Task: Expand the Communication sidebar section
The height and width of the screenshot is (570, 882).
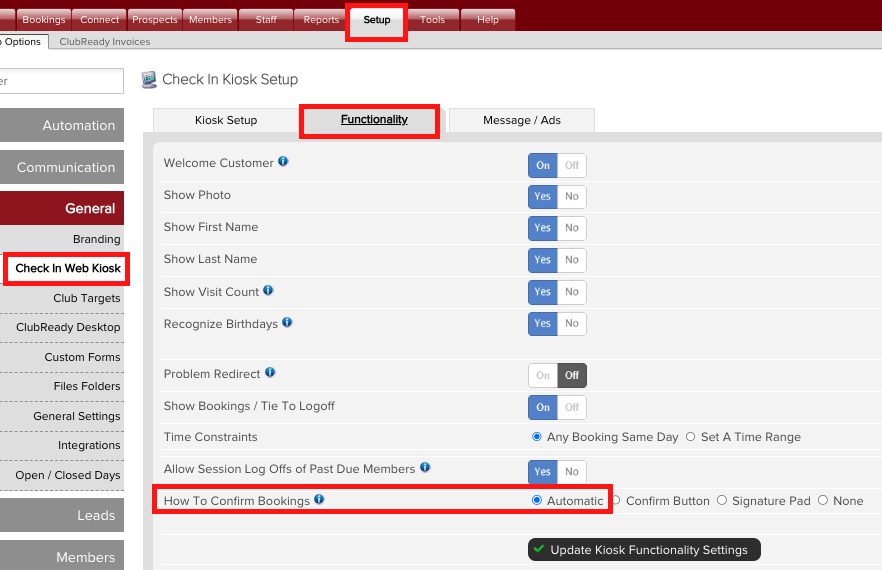Action: pyautogui.click(x=62, y=167)
